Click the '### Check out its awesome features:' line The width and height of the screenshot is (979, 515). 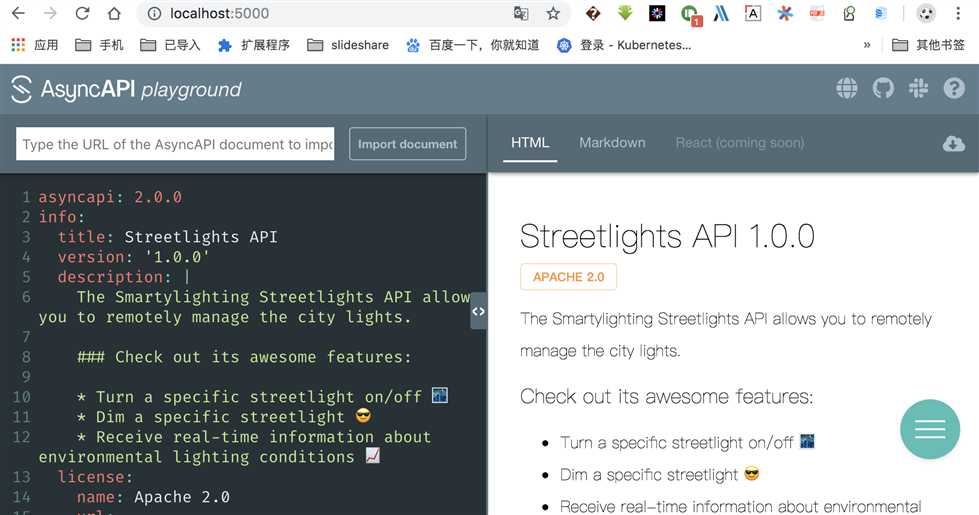coord(244,357)
